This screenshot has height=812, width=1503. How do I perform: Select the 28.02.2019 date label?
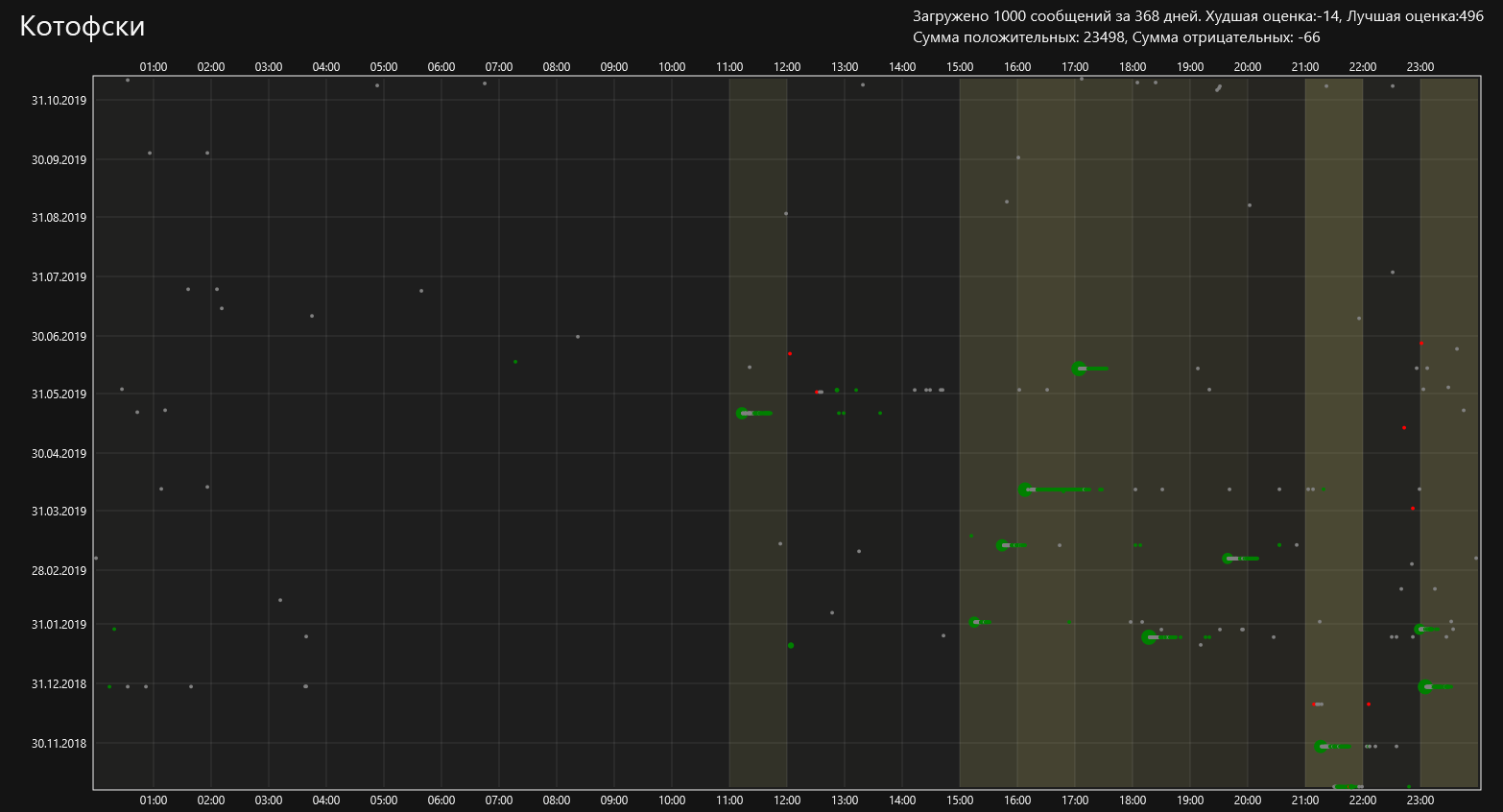[59, 570]
